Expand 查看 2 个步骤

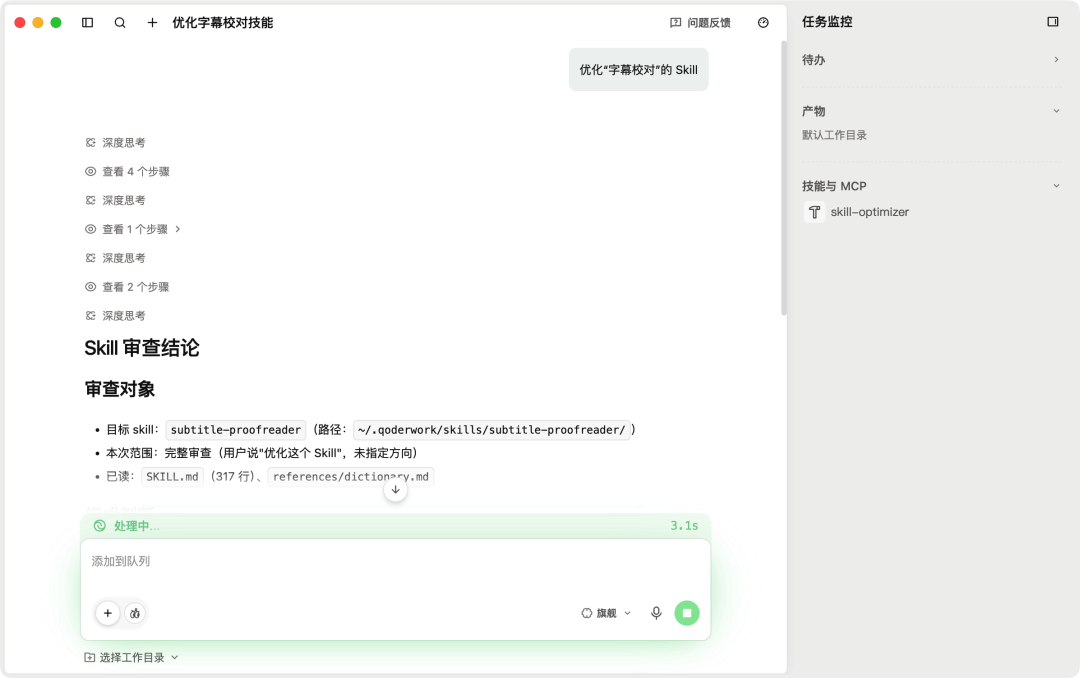click(127, 287)
